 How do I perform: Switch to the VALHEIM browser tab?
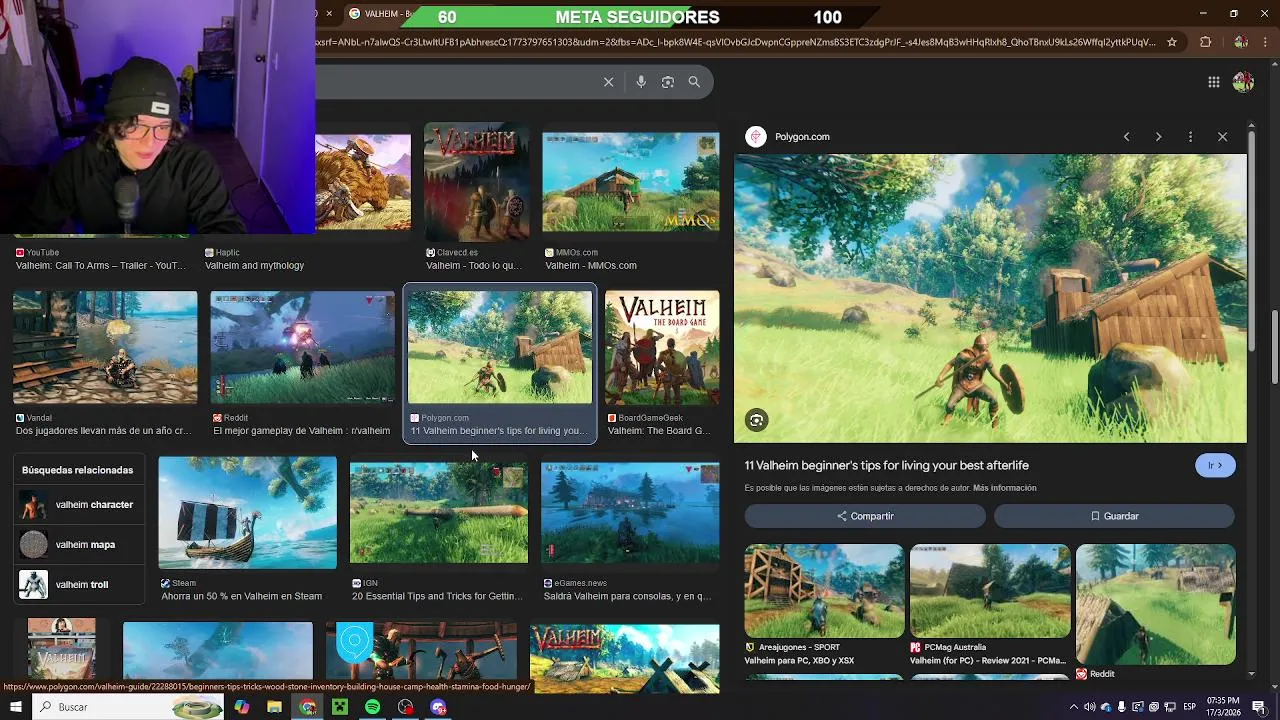click(380, 14)
